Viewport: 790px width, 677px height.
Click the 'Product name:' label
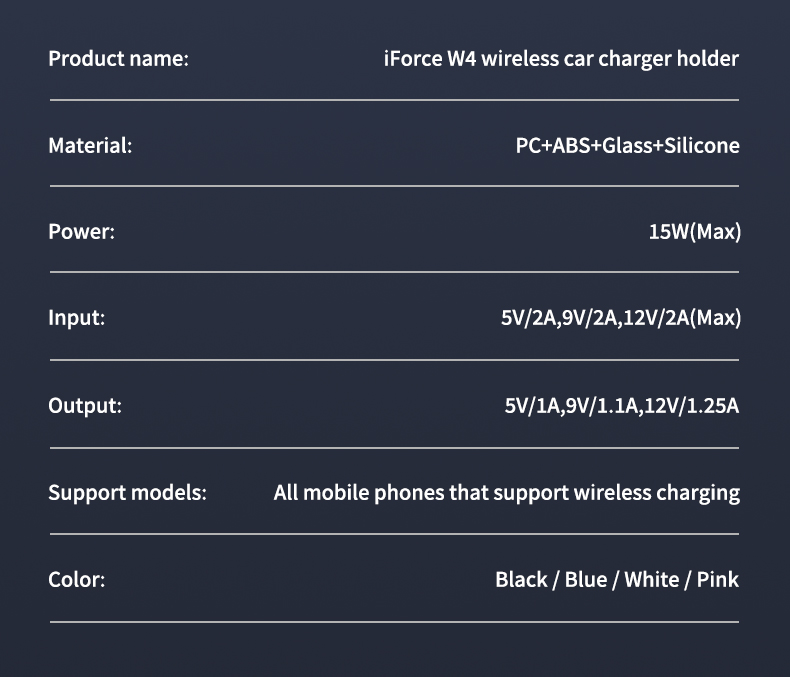(x=118, y=59)
